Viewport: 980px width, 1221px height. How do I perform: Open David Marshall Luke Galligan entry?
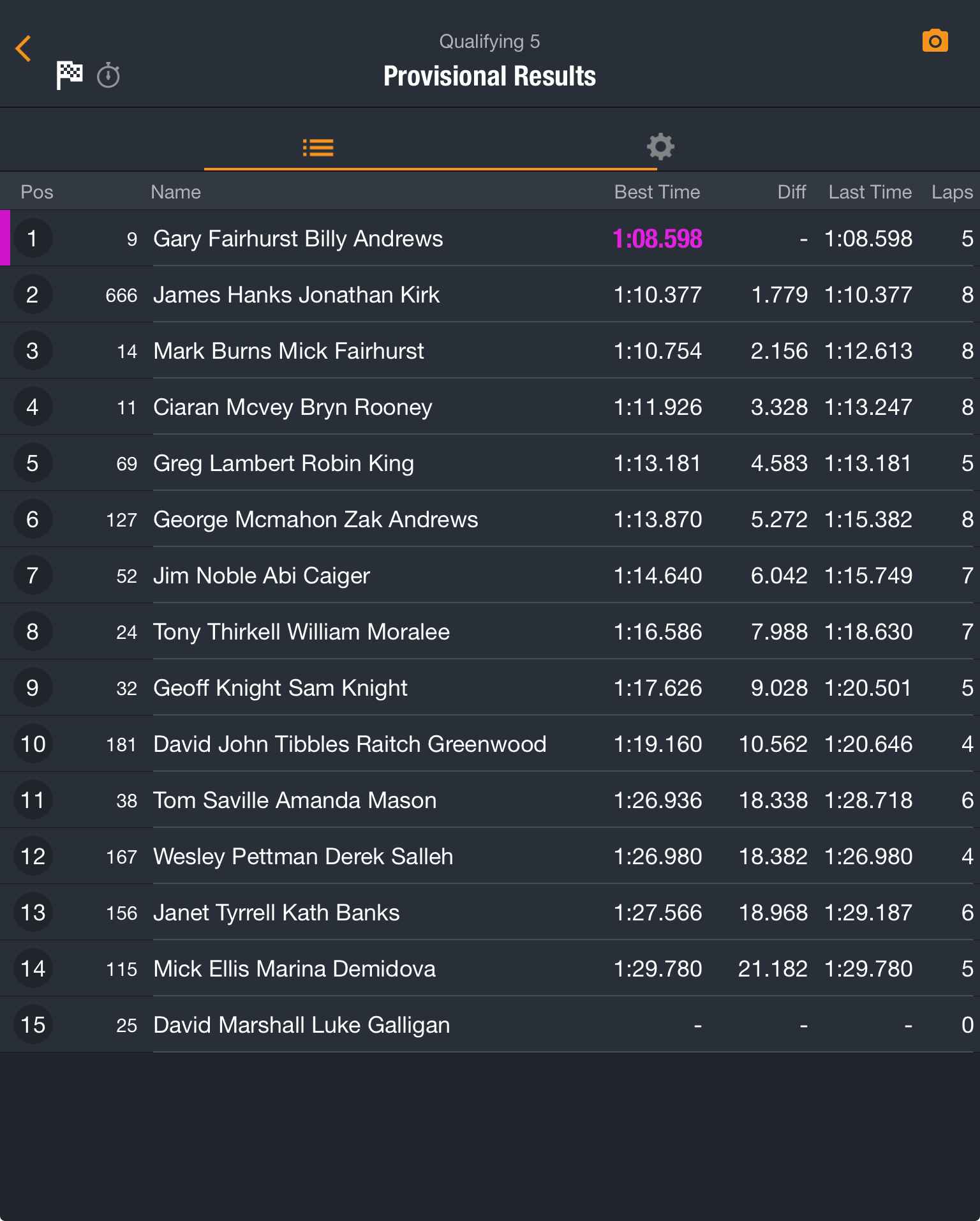(x=490, y=1024)
